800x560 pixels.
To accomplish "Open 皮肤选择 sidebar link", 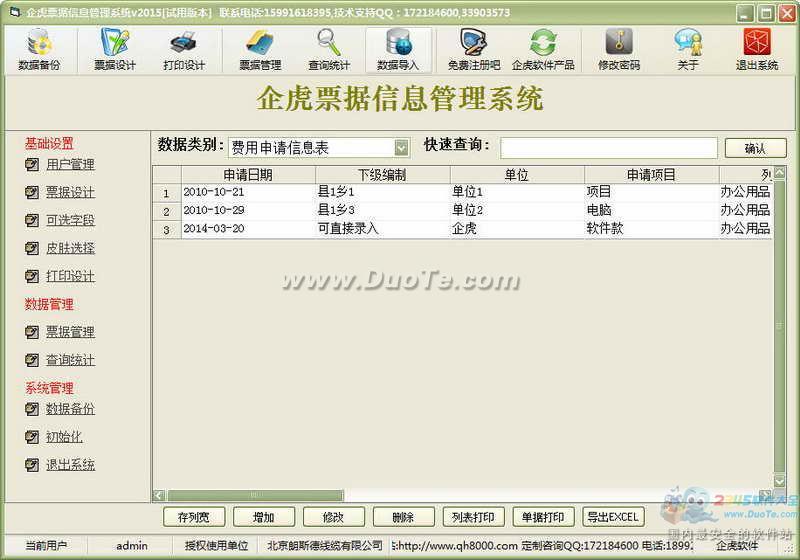I will [70, 248].
